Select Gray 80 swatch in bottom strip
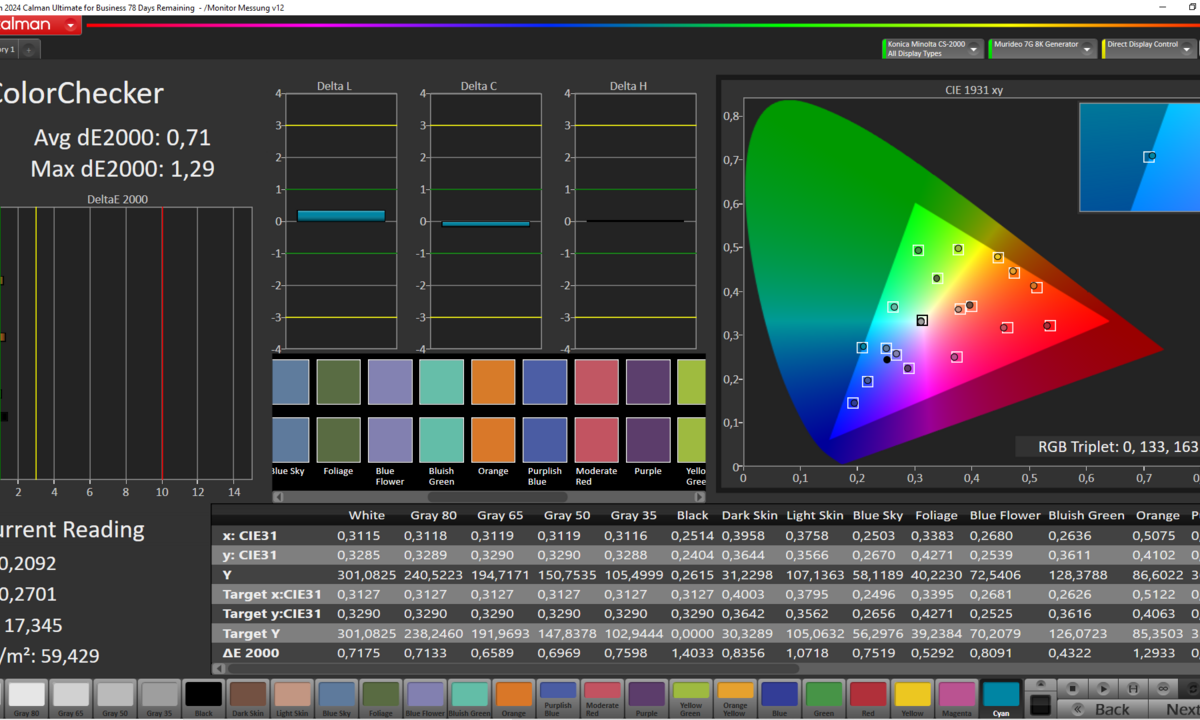Viewport: 1200px width, 720px height. [x=26, y=699]
